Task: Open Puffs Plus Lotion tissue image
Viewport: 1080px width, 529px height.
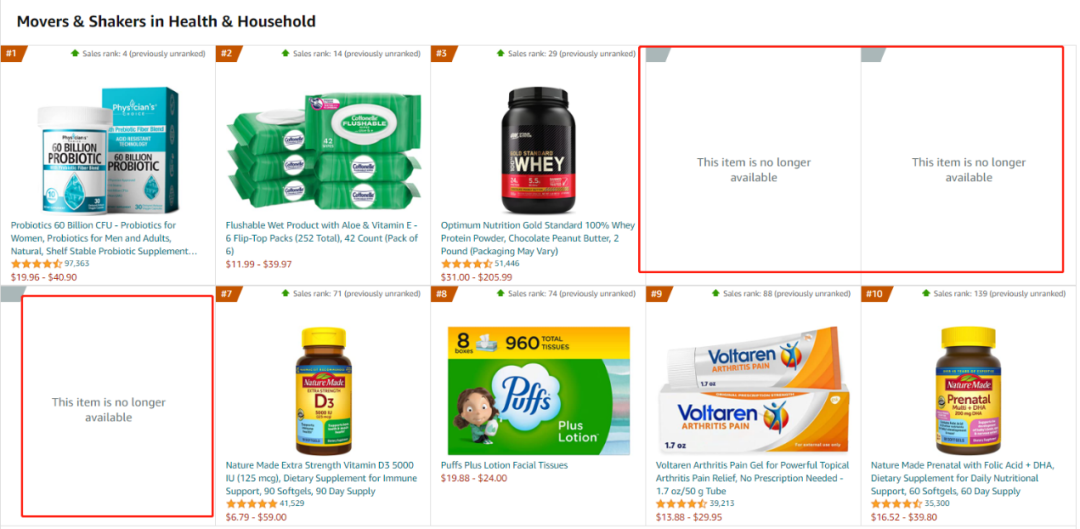Action: 537,391
